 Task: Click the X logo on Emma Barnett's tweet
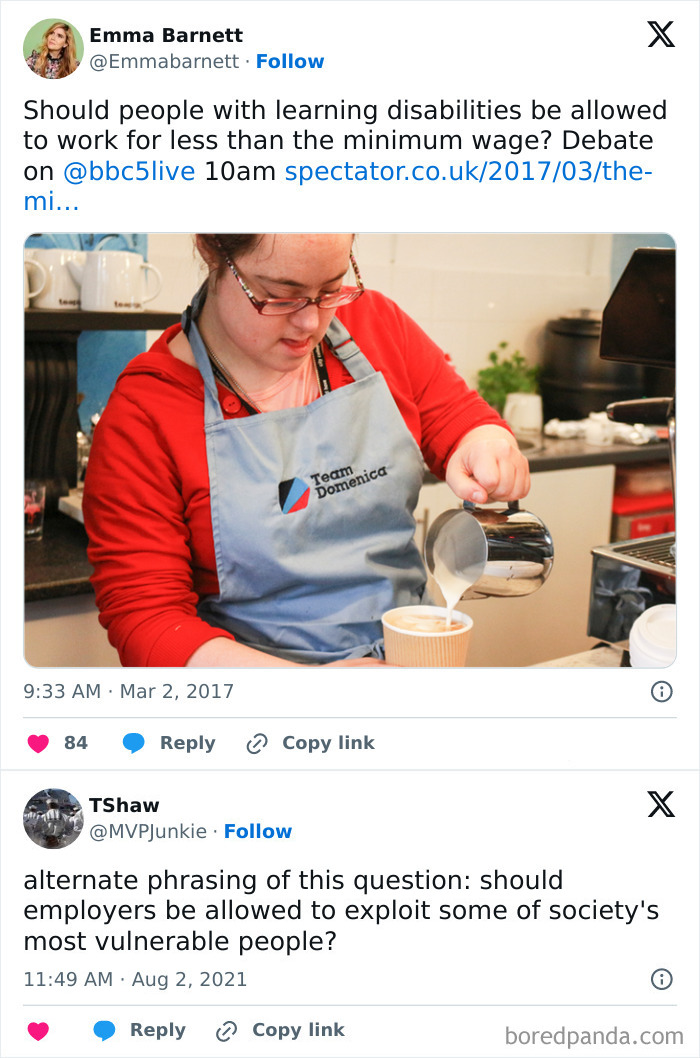661,34
